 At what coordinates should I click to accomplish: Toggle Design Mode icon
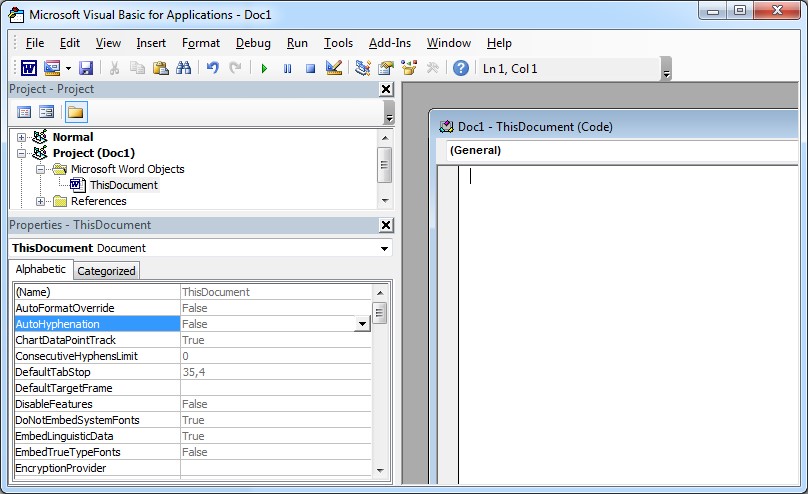334,68
